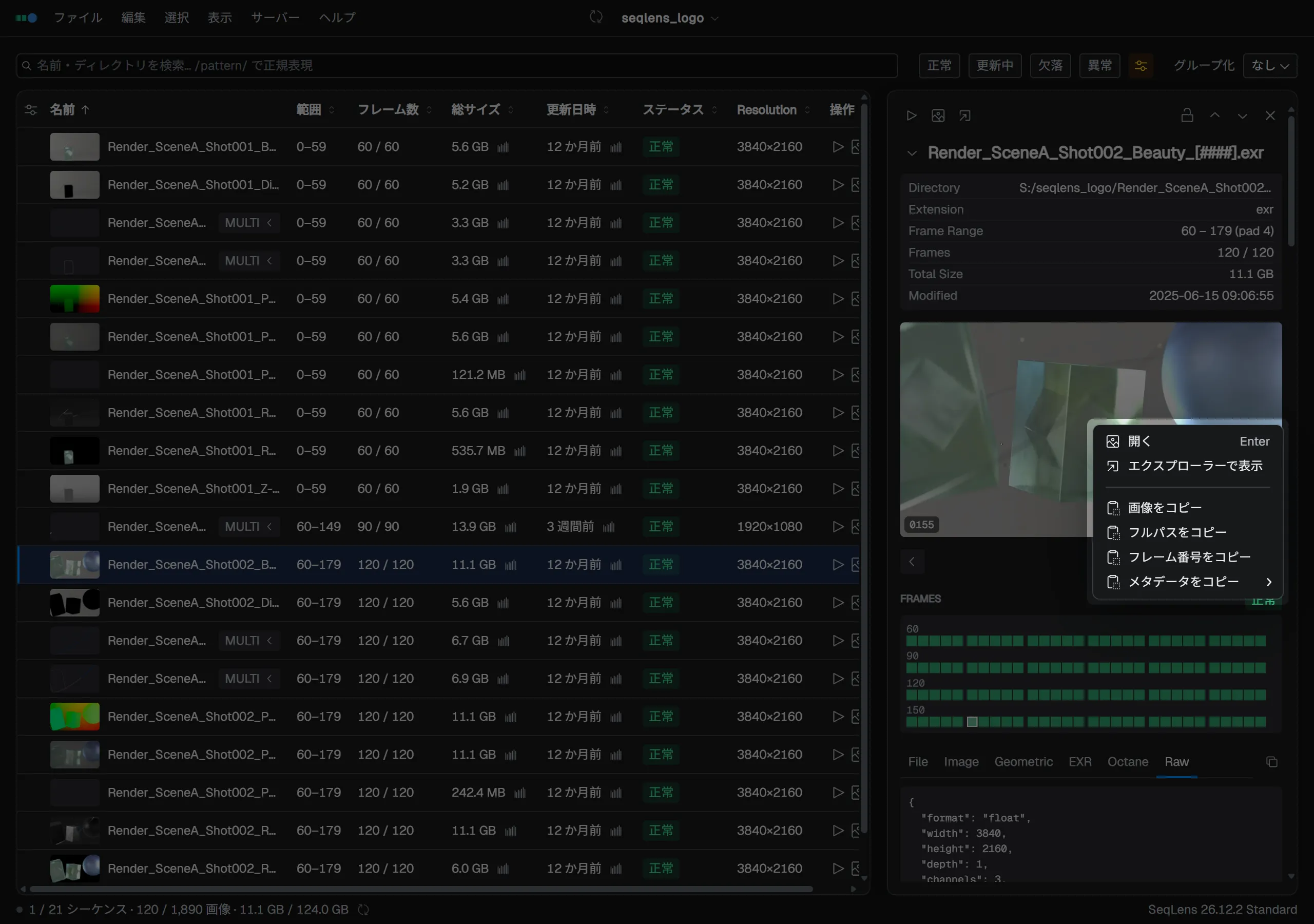Switch to the Image metadata tab

coord(961,761)
